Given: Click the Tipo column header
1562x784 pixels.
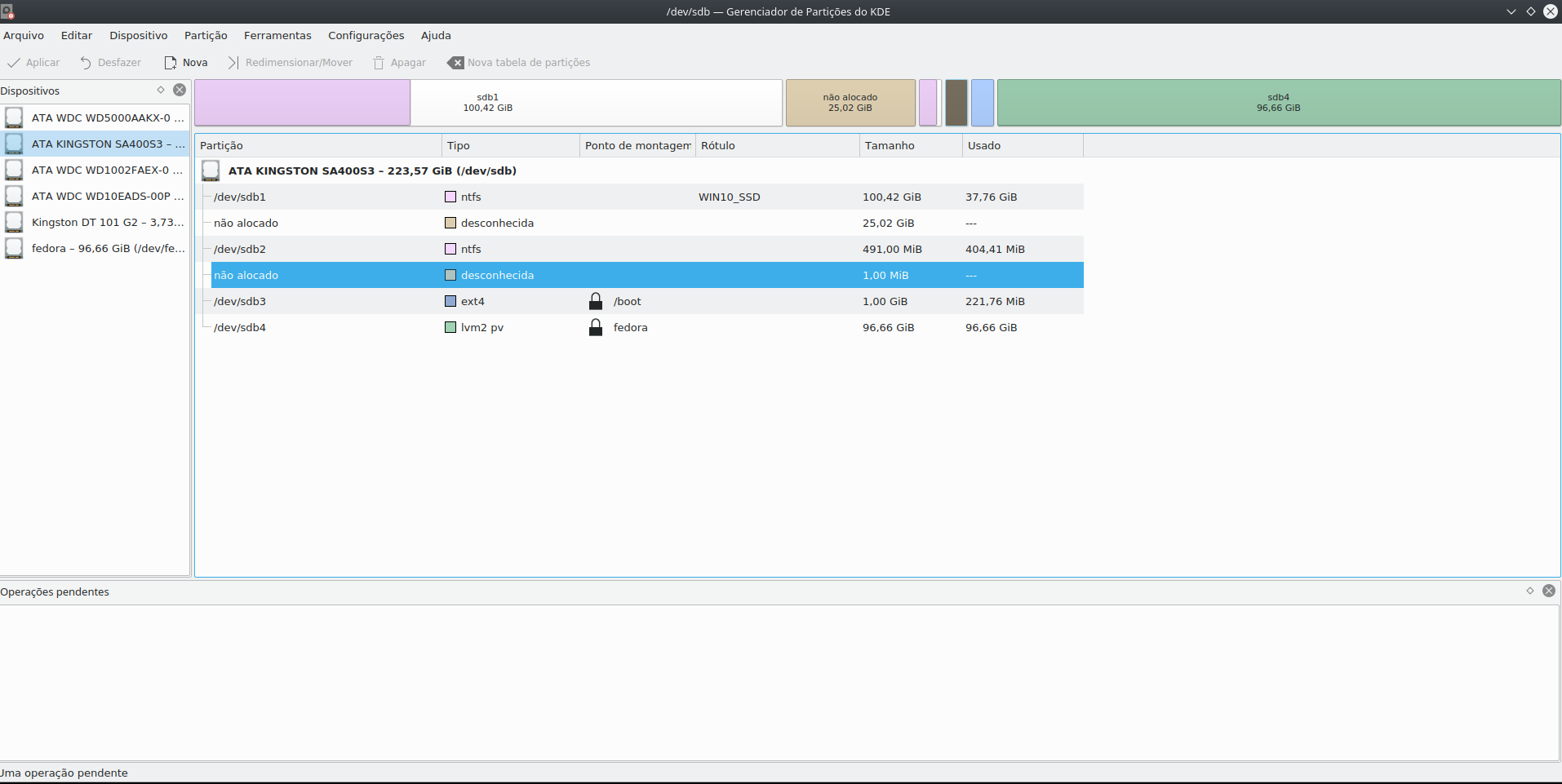Looking at the screenshot, I should (459, 146).
